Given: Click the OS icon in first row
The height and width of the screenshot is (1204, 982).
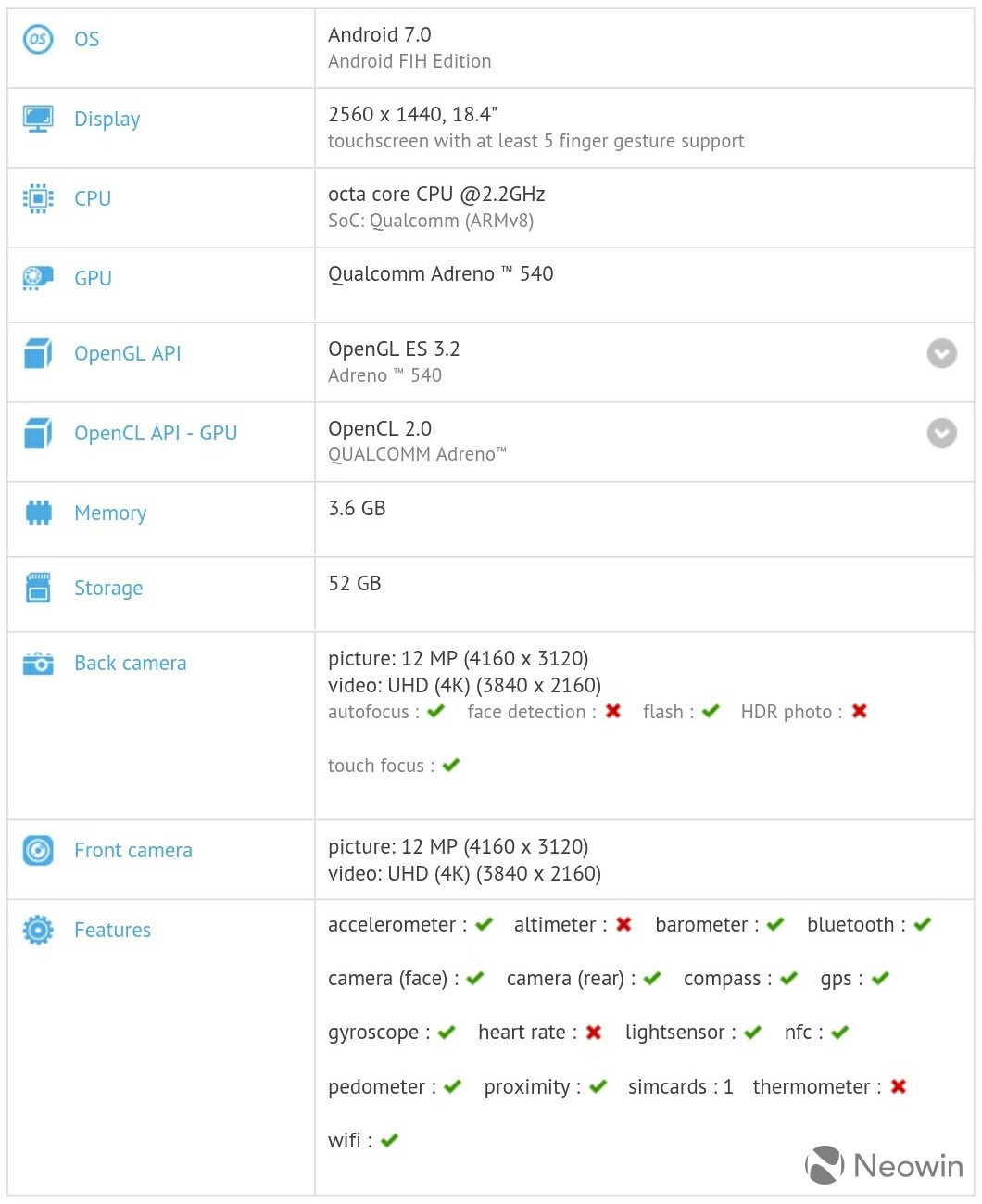Looking at the screenshot, I should pyautogui.click(x=38, y=39).
